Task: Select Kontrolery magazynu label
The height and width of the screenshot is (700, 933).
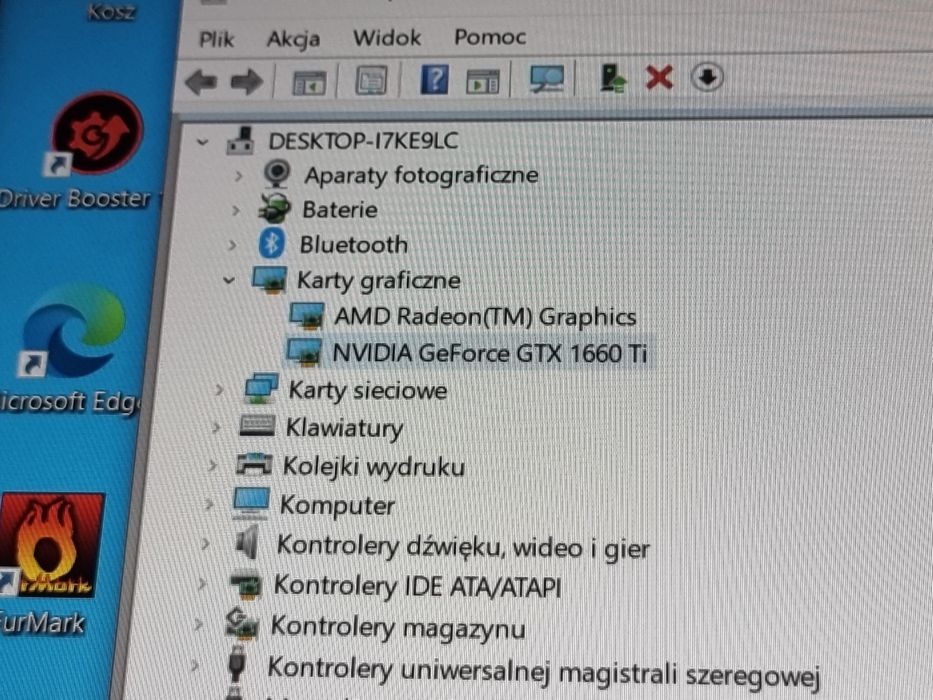Action: (x=397, y=627)
